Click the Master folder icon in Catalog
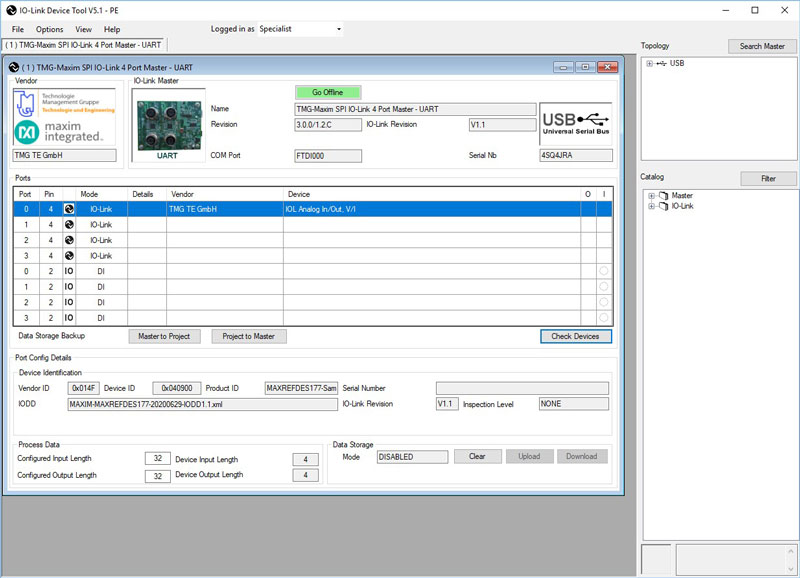This screenshot has height=578, width=800. 663,195
